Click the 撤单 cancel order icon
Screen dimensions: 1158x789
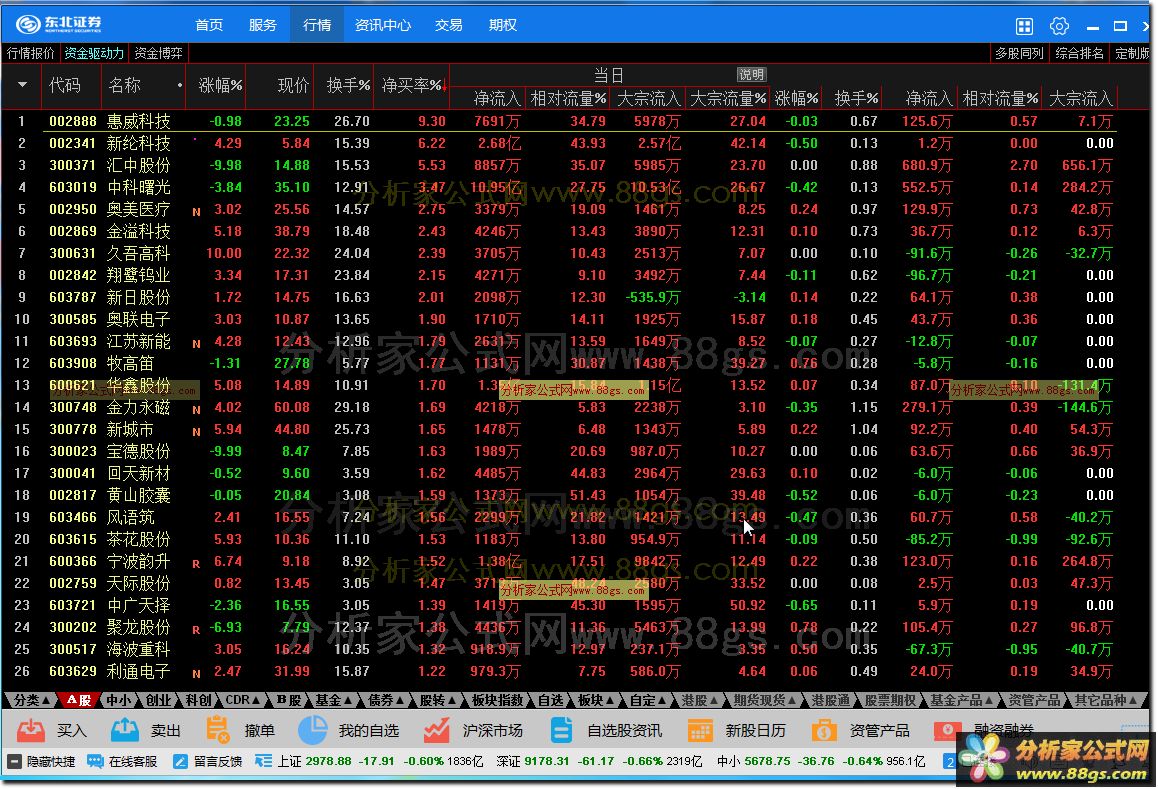click(x=218, y=730)
